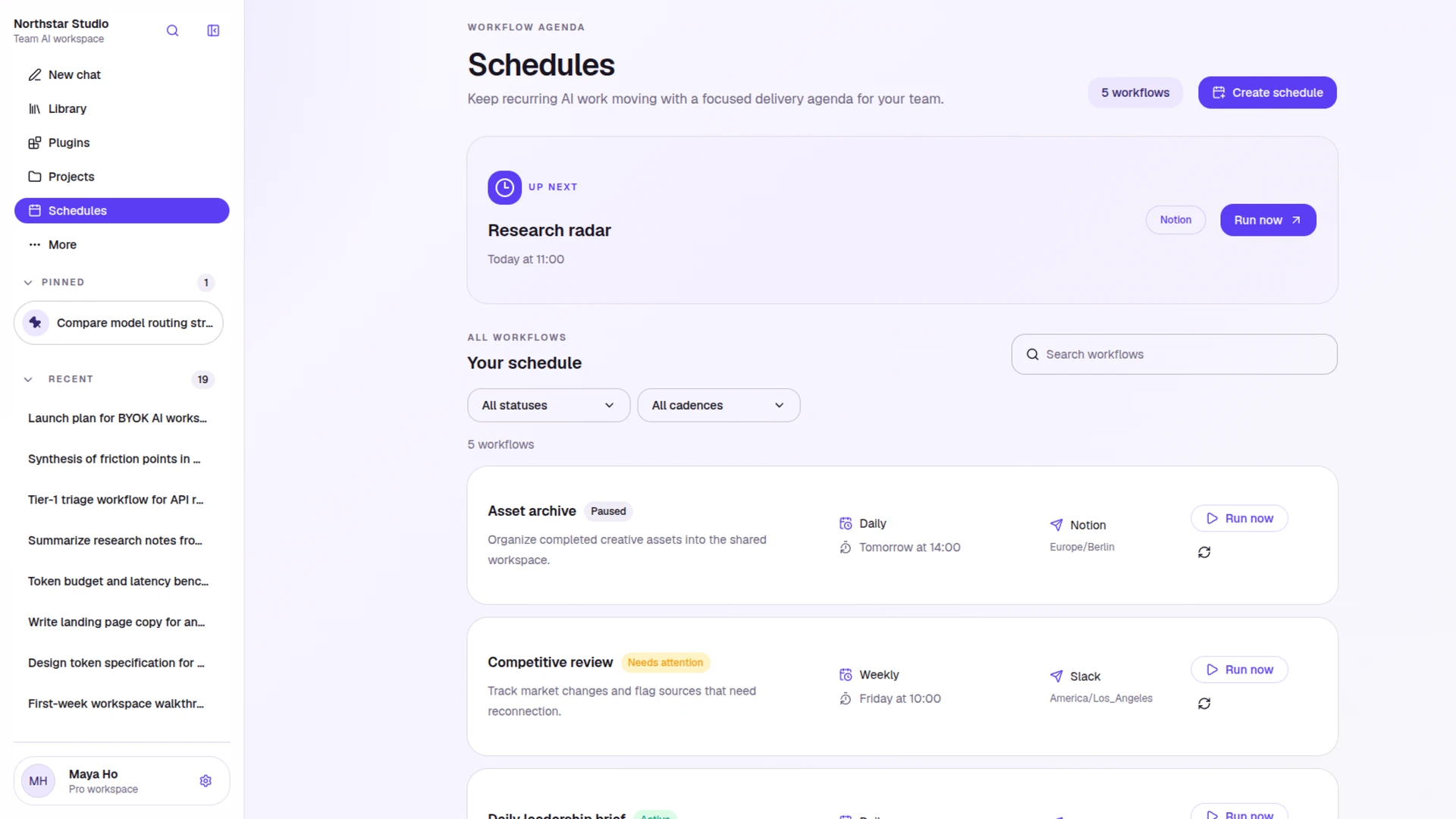Viewport: 1456px width, 819px height.
Task: Click refresh icon in Competitive review card
Action: click(1204, 704)
